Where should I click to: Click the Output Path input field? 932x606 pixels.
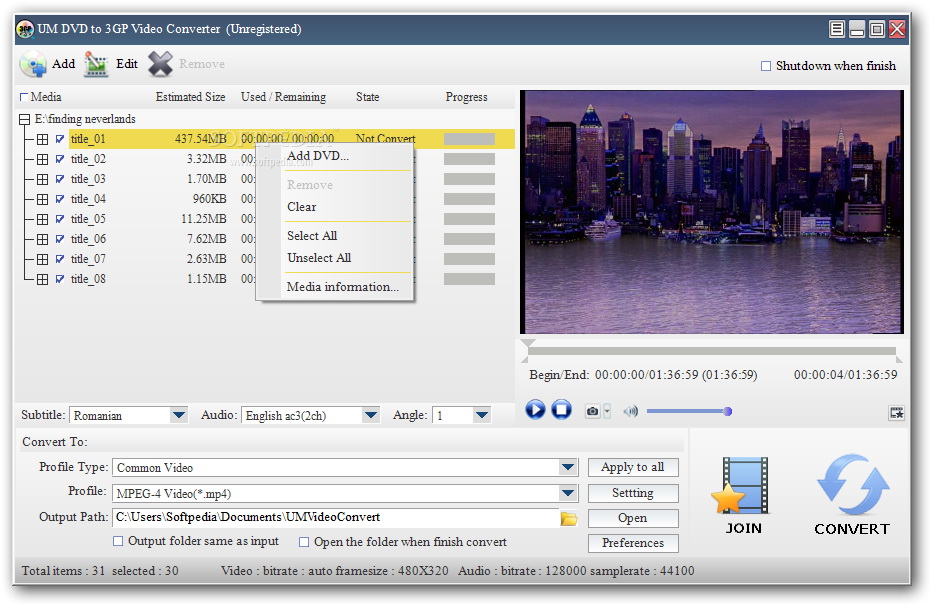pos(336,517)
